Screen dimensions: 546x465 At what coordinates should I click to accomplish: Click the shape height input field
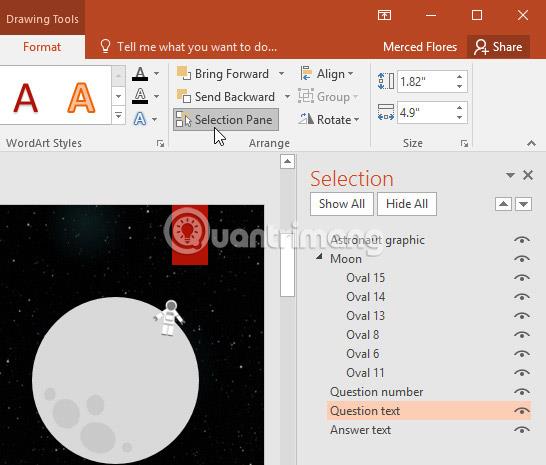click(425, 82)
